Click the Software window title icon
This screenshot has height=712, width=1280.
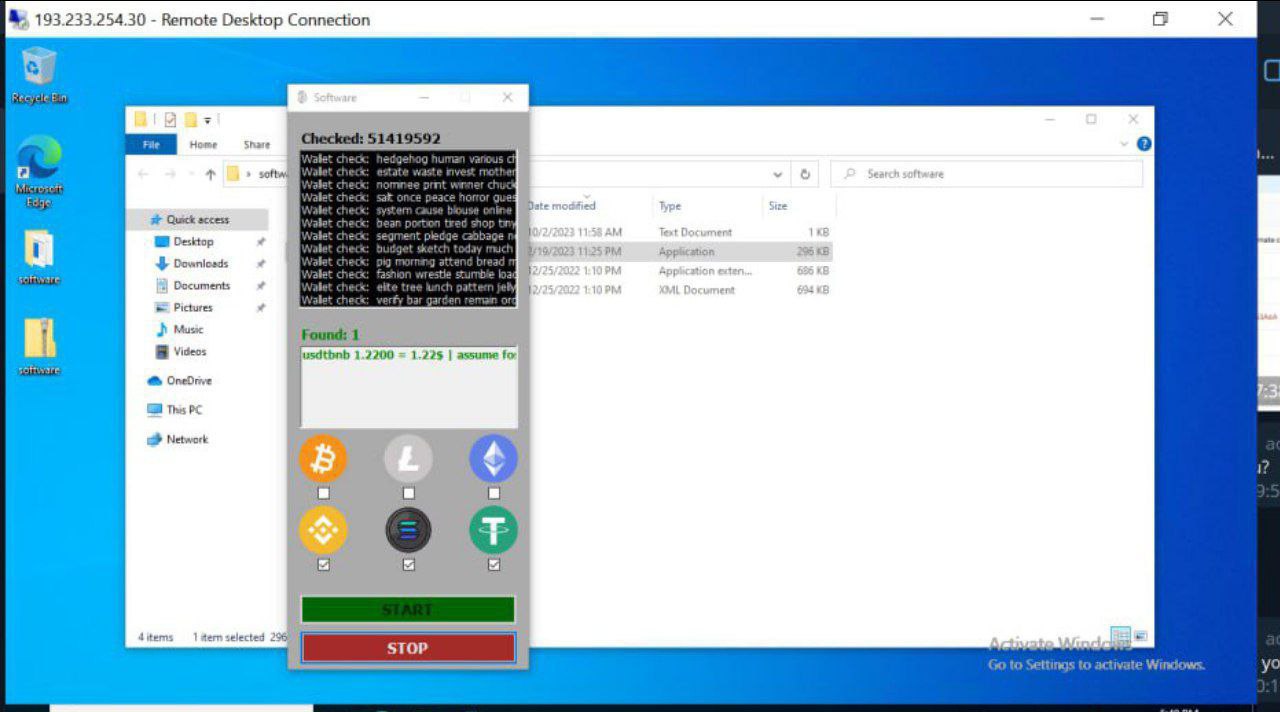coord(302,97)
